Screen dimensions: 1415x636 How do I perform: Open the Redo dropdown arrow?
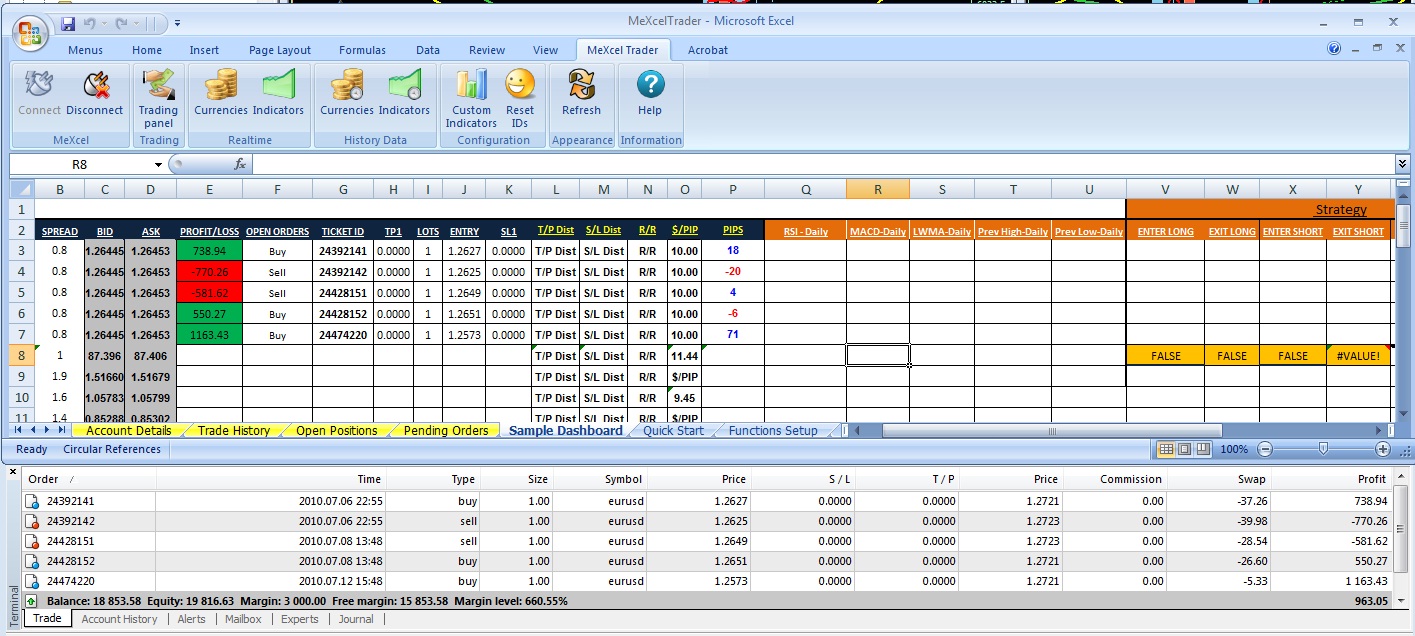point(134,22)
